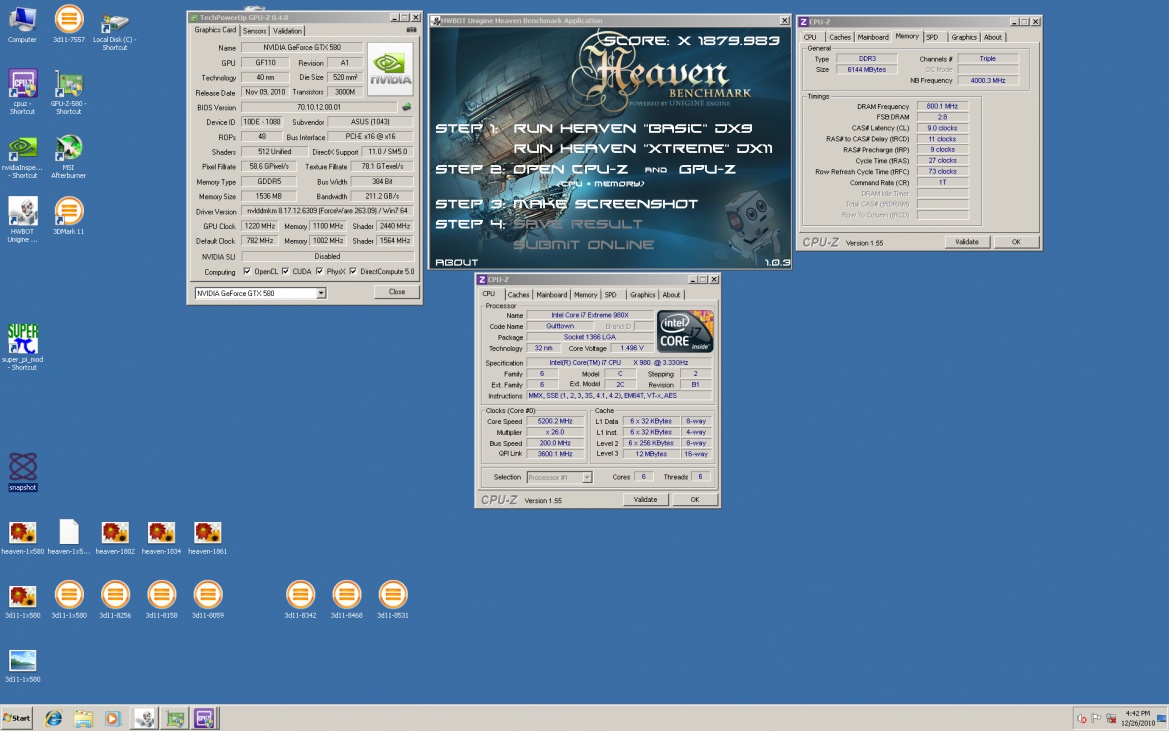Toggle the CUDA checkbox
Screen dimensions: 1169x731
click(285, 271)
